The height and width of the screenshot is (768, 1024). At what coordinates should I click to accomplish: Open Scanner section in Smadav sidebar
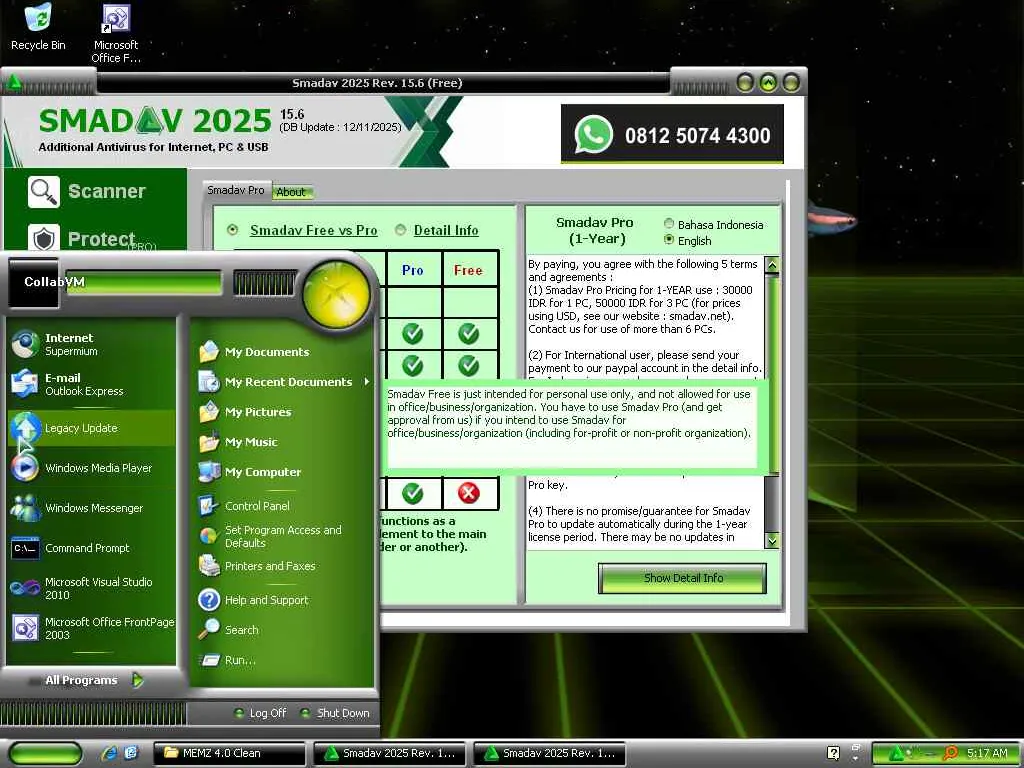(88, 191)
